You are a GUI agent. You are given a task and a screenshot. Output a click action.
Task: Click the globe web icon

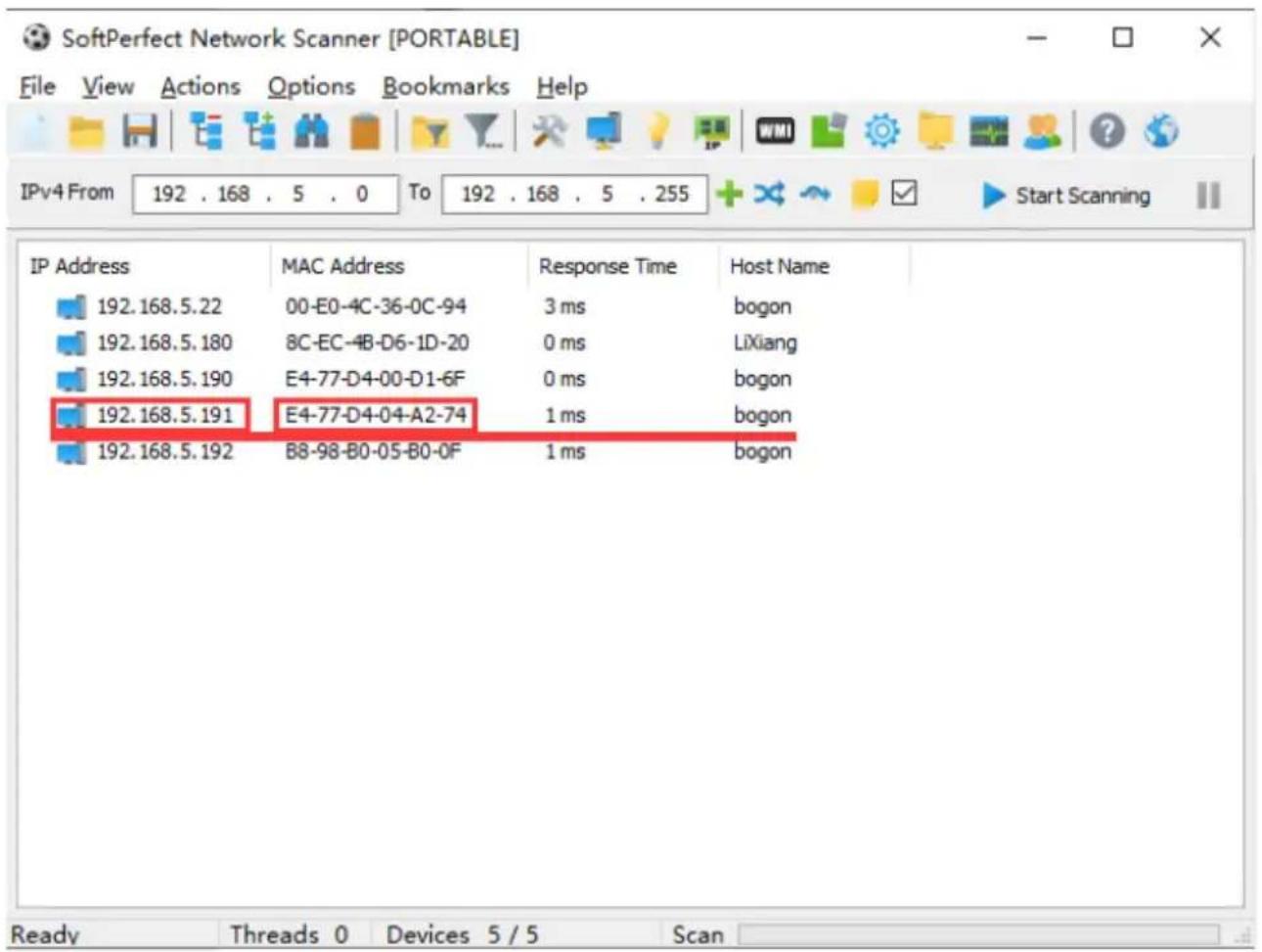pos(1160,131)
